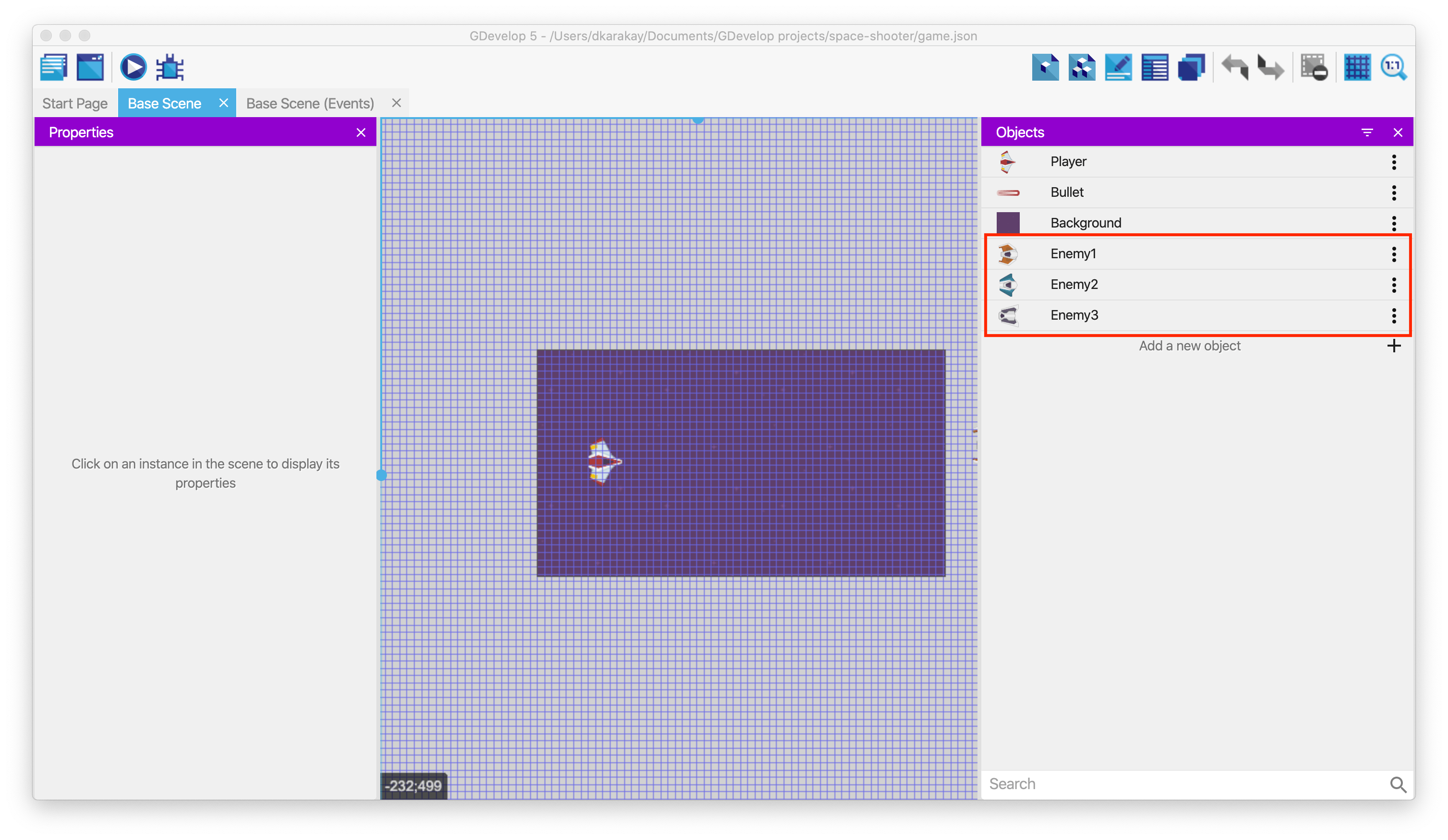Reset zoom with the 1:1 magnifier
The height and width of the screenshot is (840, 1448).
[x=1393, y=67]
